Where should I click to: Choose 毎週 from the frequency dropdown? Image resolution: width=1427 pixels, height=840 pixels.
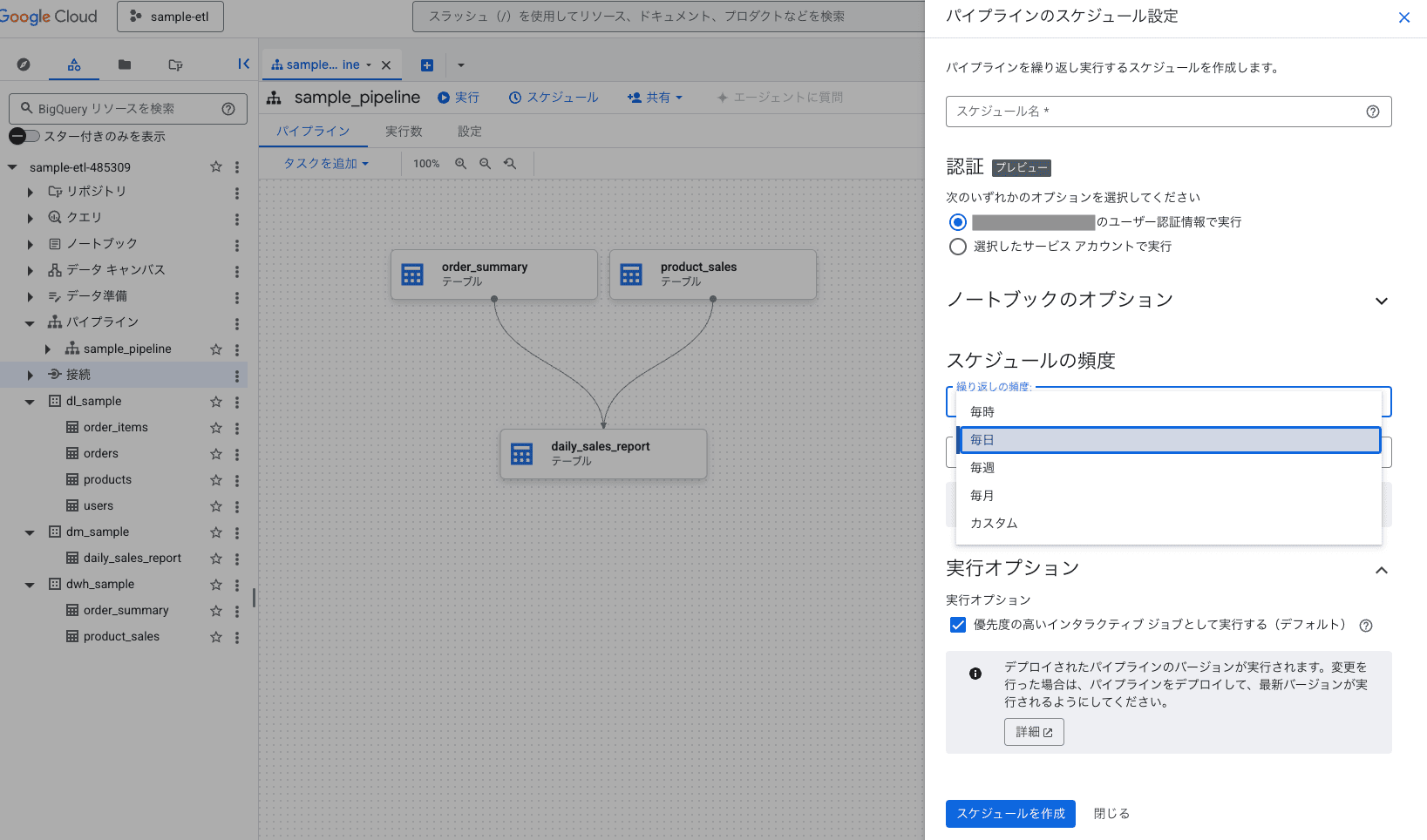coord(982,467)
